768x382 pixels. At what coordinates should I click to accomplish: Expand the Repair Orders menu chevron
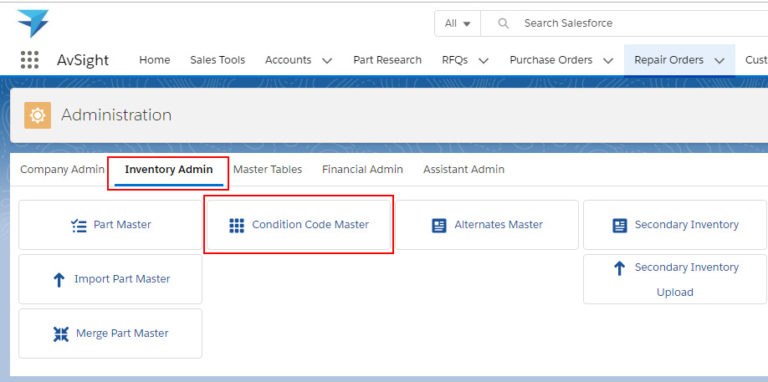point(719,61)
